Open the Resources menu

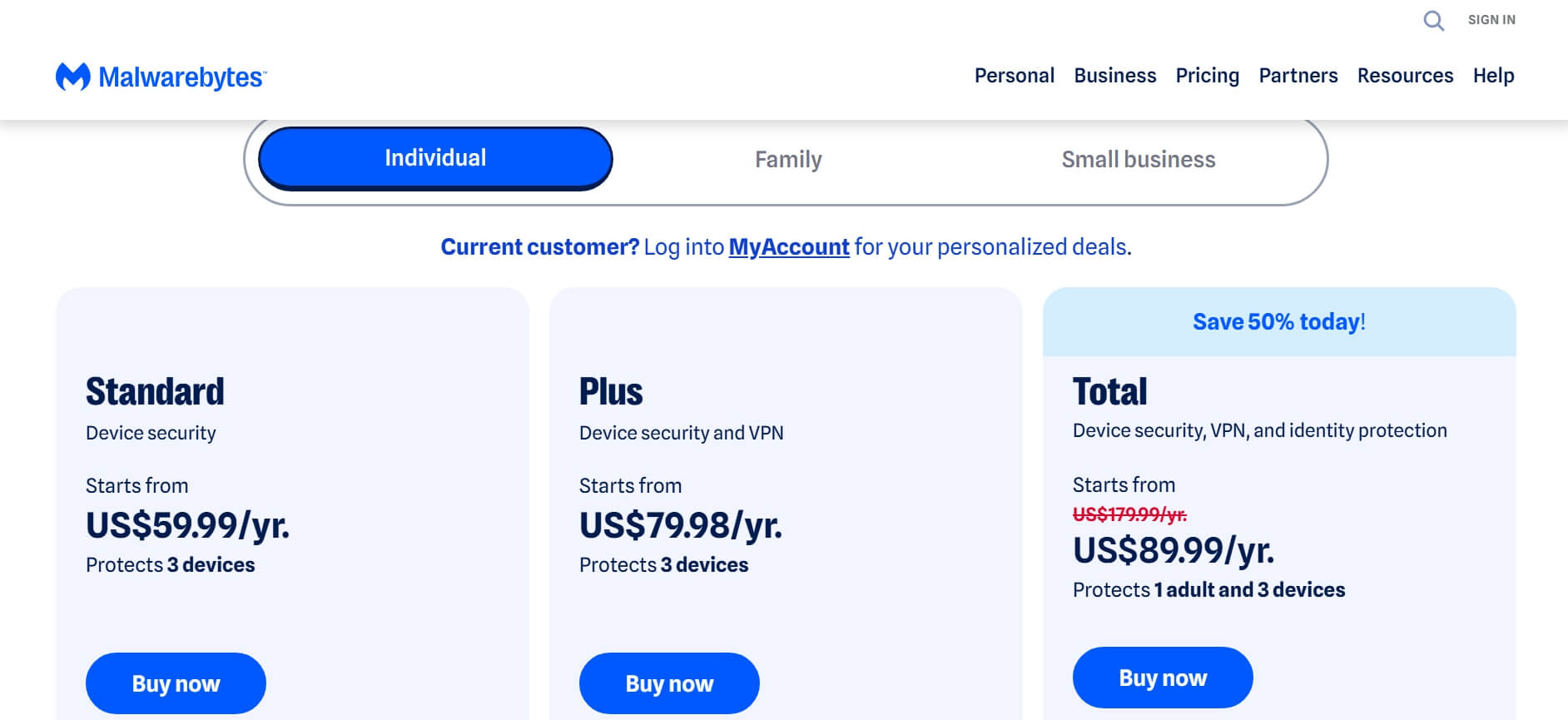(1405, 76)
